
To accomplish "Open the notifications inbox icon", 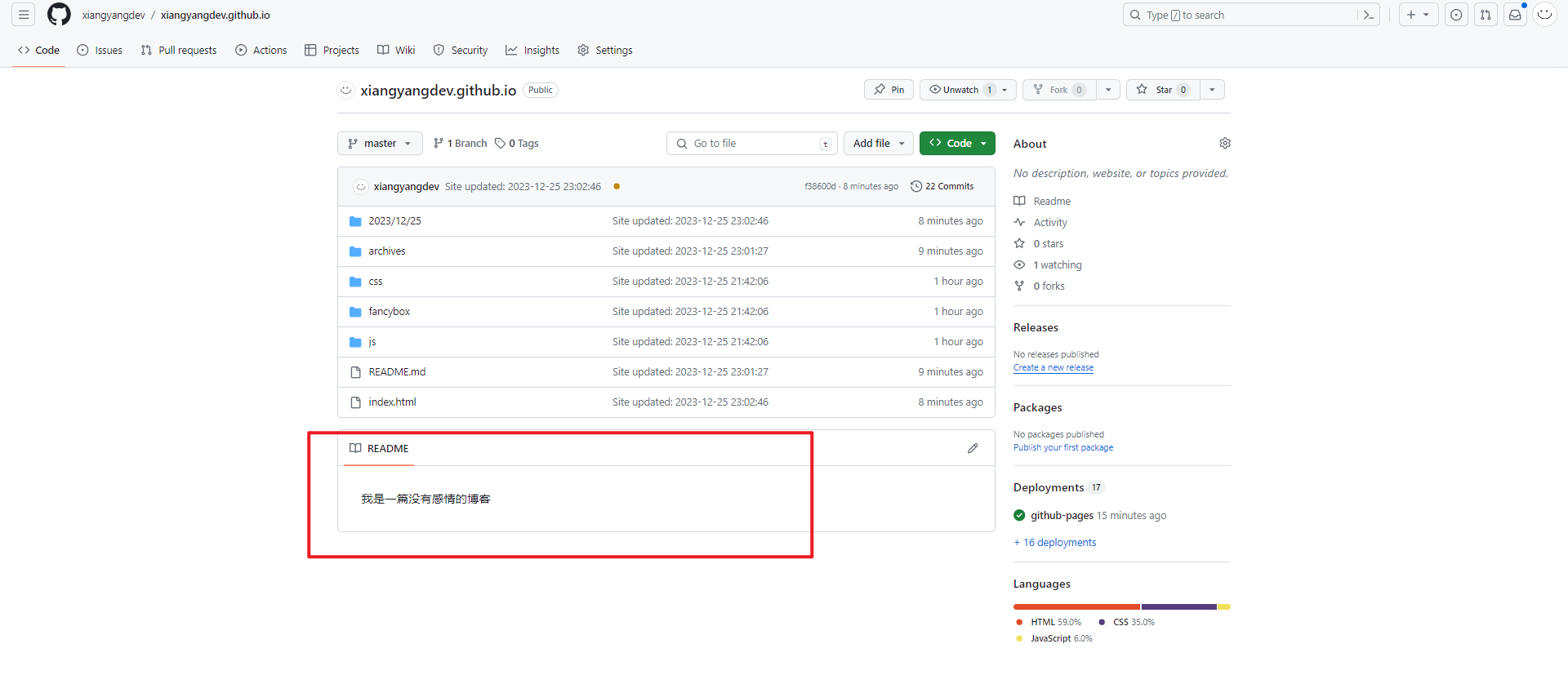I will pos(1515,15).
